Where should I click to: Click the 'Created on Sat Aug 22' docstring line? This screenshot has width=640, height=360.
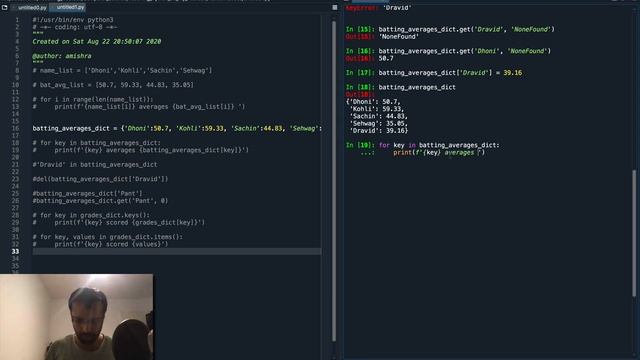point(97,41)
